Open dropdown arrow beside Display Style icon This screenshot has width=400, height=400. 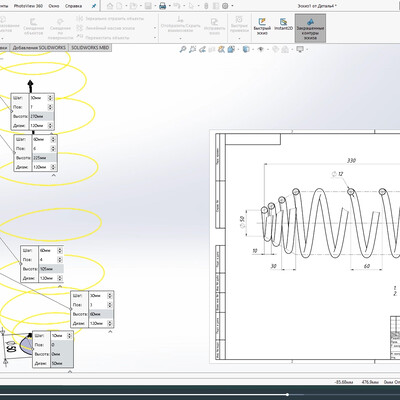click(x=253, y=50)
